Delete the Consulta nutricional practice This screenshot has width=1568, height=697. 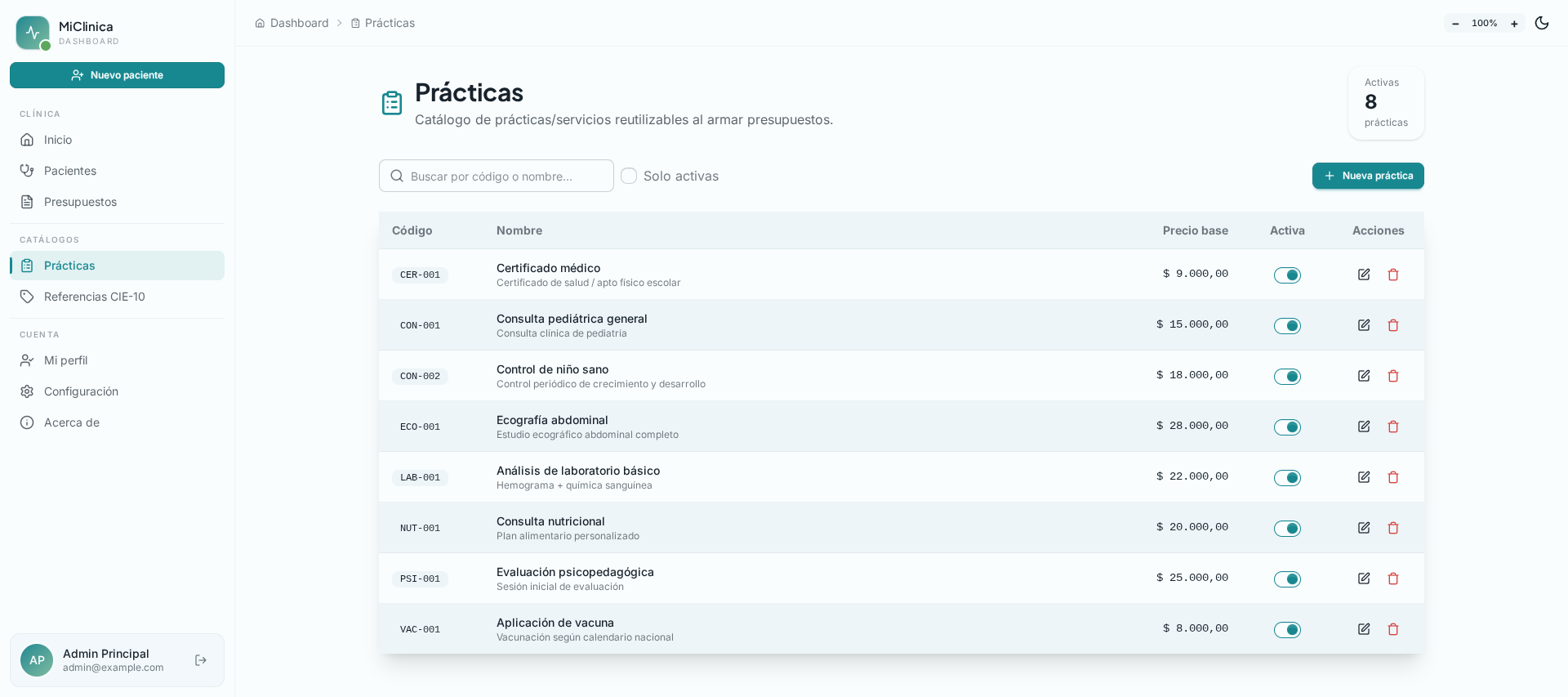coord(1393,528)
